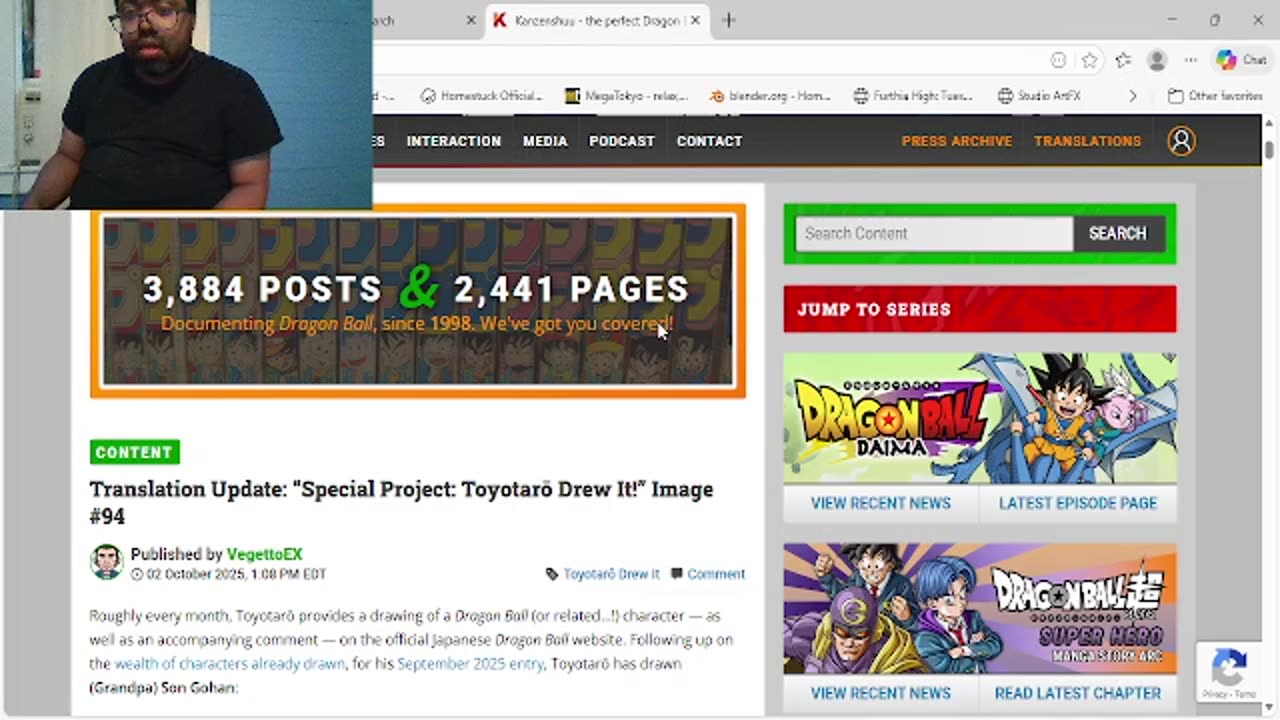Viewport: 1280px width, 720px height.
Task: Click the posts and pages stats banner
Action: (418, 301)
